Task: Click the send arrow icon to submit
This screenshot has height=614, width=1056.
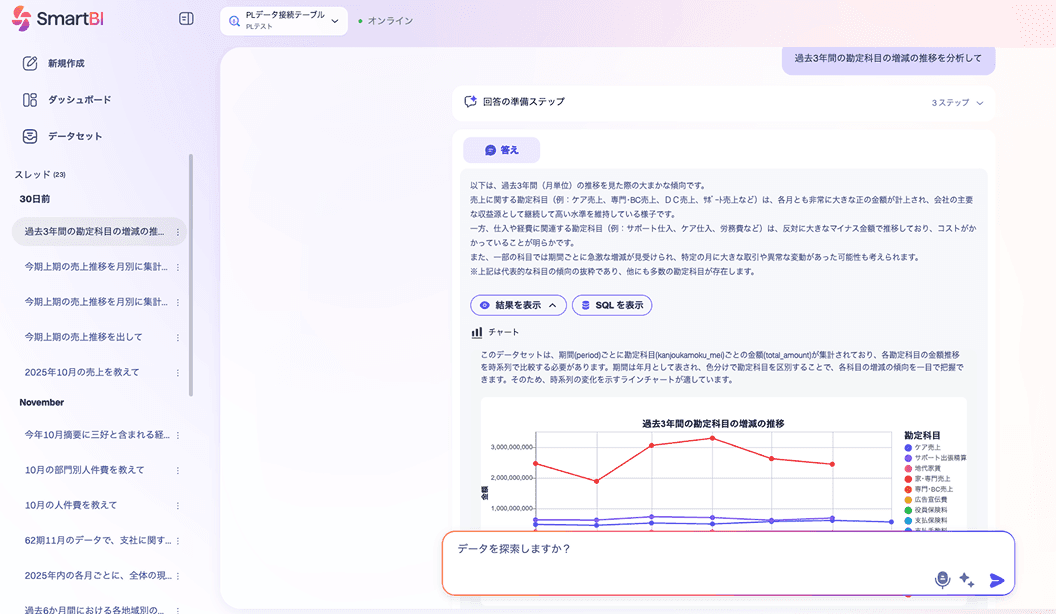Action: (x=996, y=578)
